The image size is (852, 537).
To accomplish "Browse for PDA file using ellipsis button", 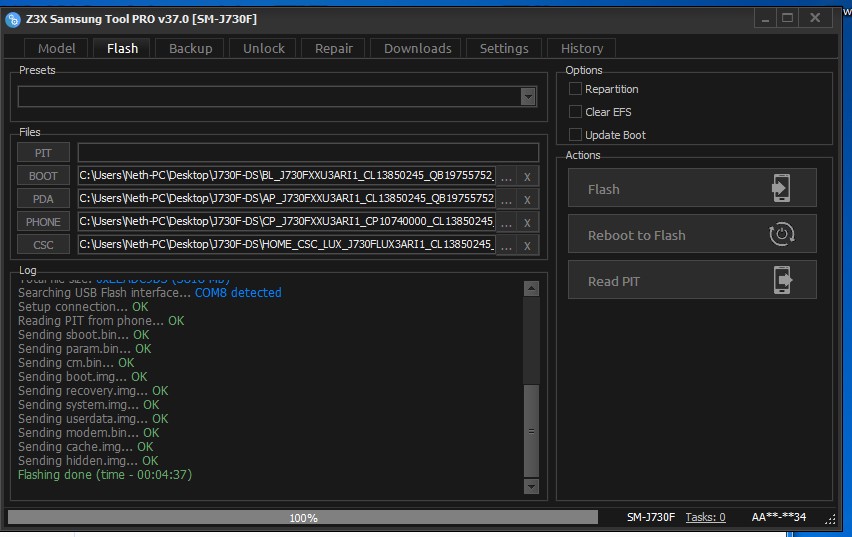I will 506,199.
